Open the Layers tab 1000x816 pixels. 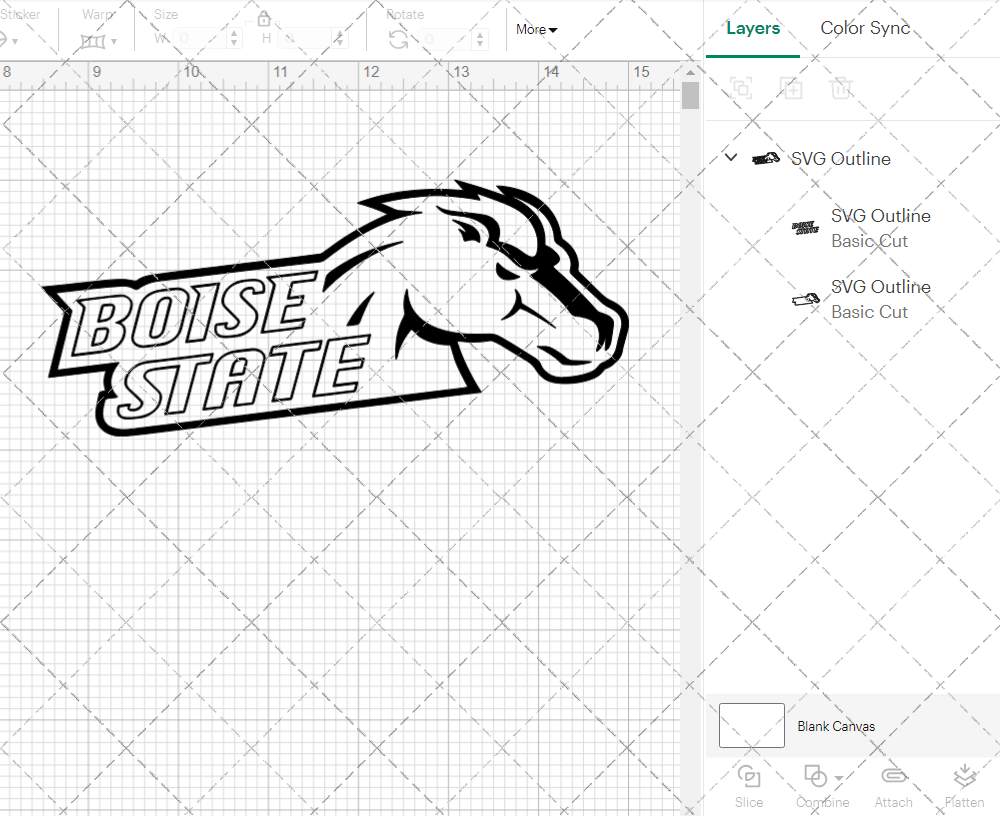(x=753, y=28)
